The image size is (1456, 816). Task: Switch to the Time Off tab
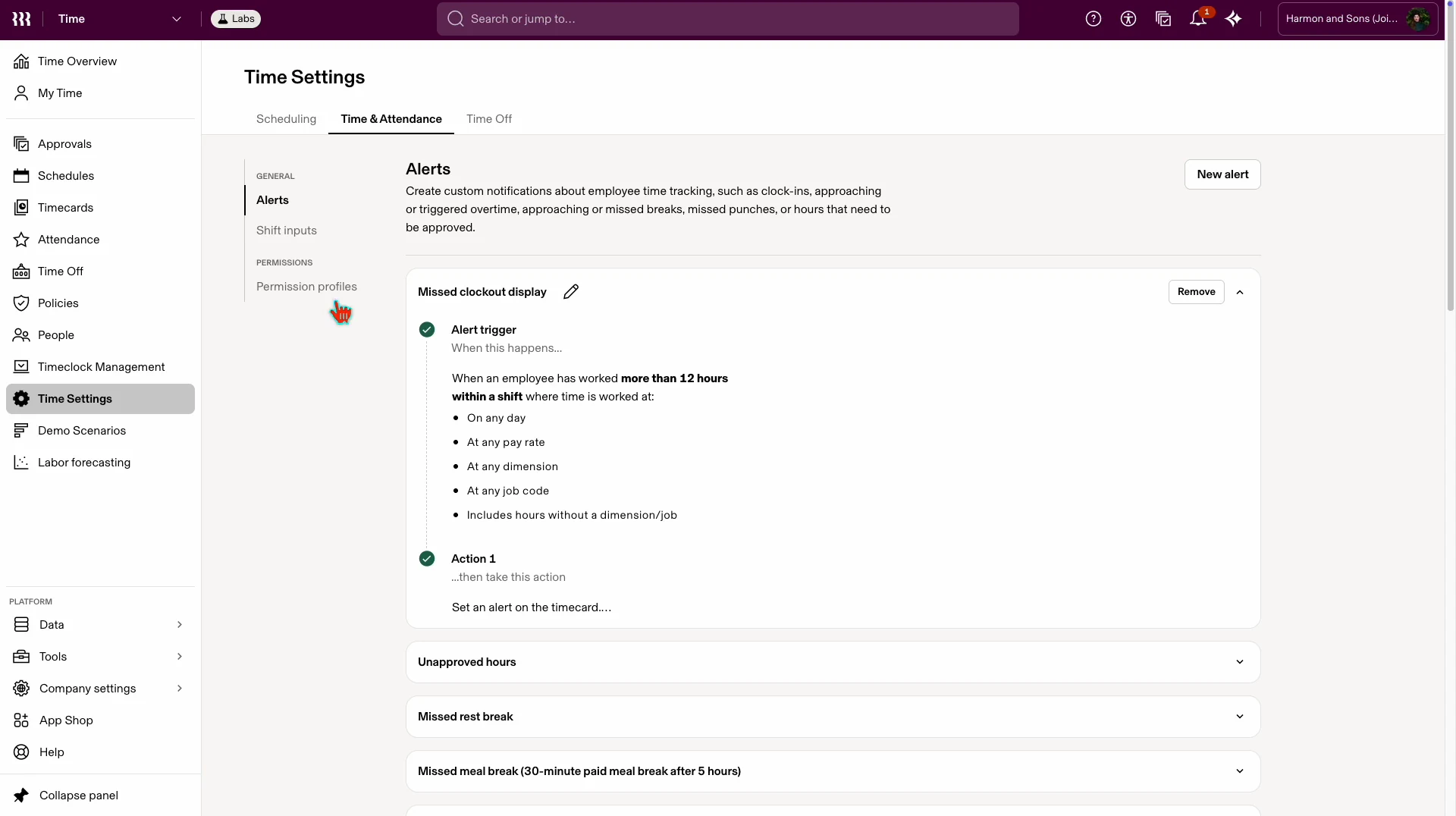(x=489, y=119)
